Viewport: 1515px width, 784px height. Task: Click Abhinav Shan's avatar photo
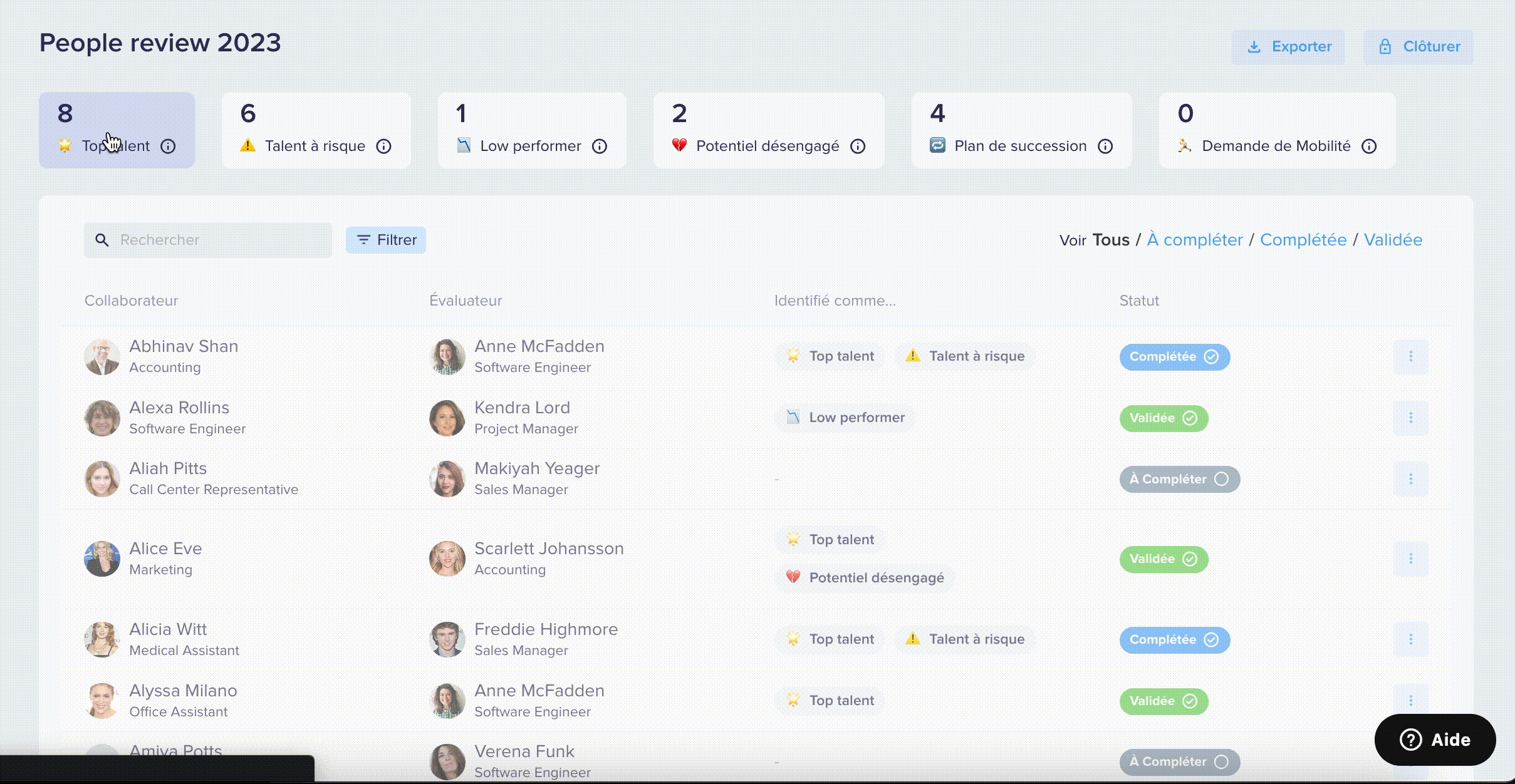pos(102,357)
